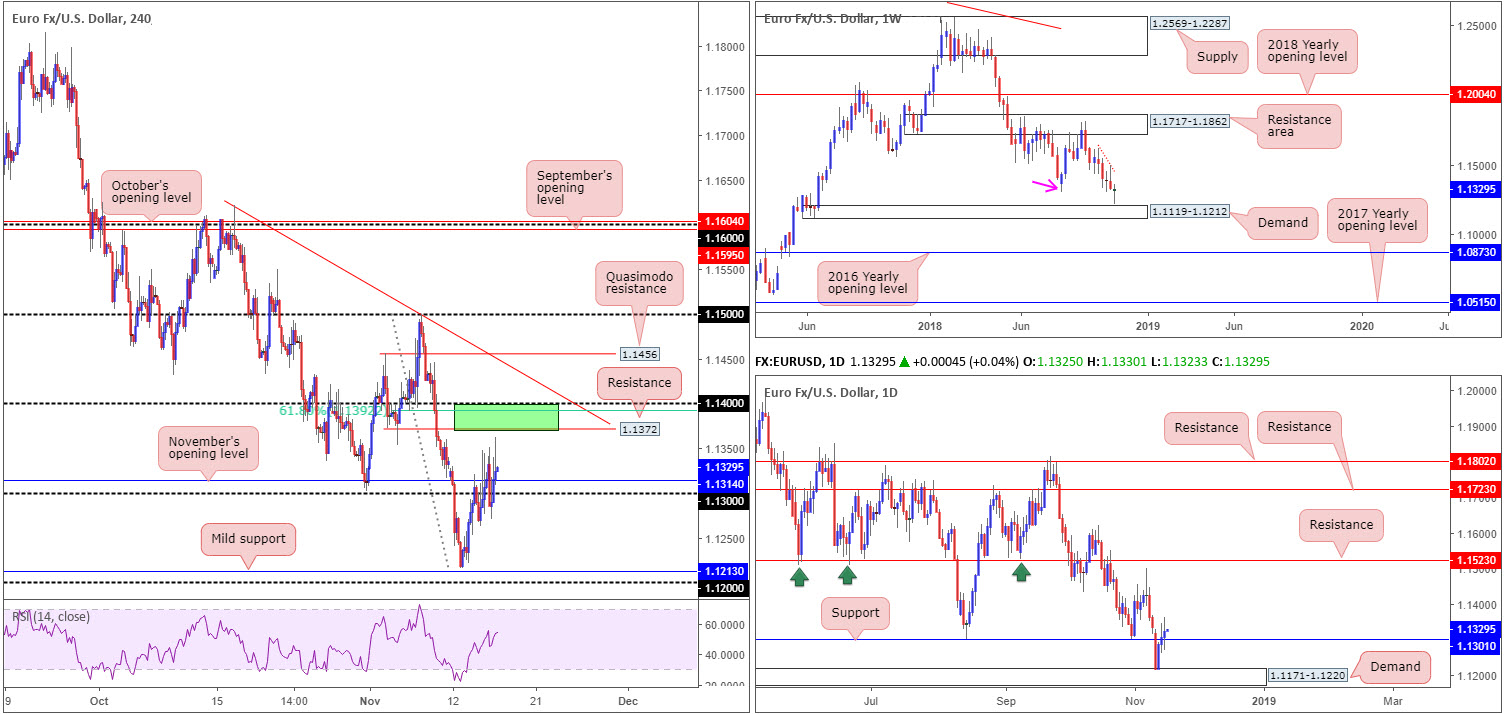Select the 1.1119-1.1212 demand range tag
This screenshot has width=1507, height=714.
[x=1190, y=212]
